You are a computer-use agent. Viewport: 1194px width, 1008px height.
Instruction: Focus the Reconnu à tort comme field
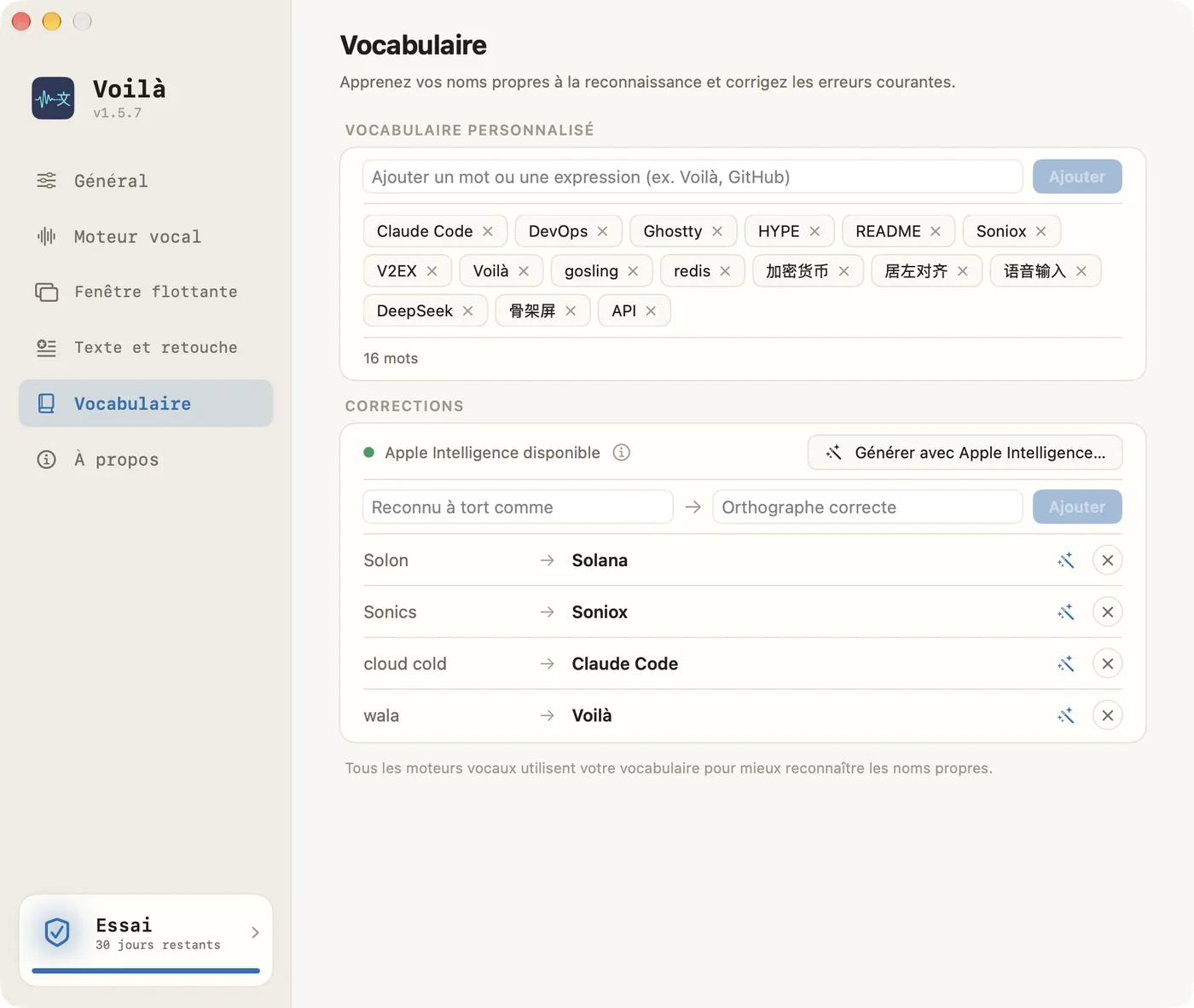(518, 507)
